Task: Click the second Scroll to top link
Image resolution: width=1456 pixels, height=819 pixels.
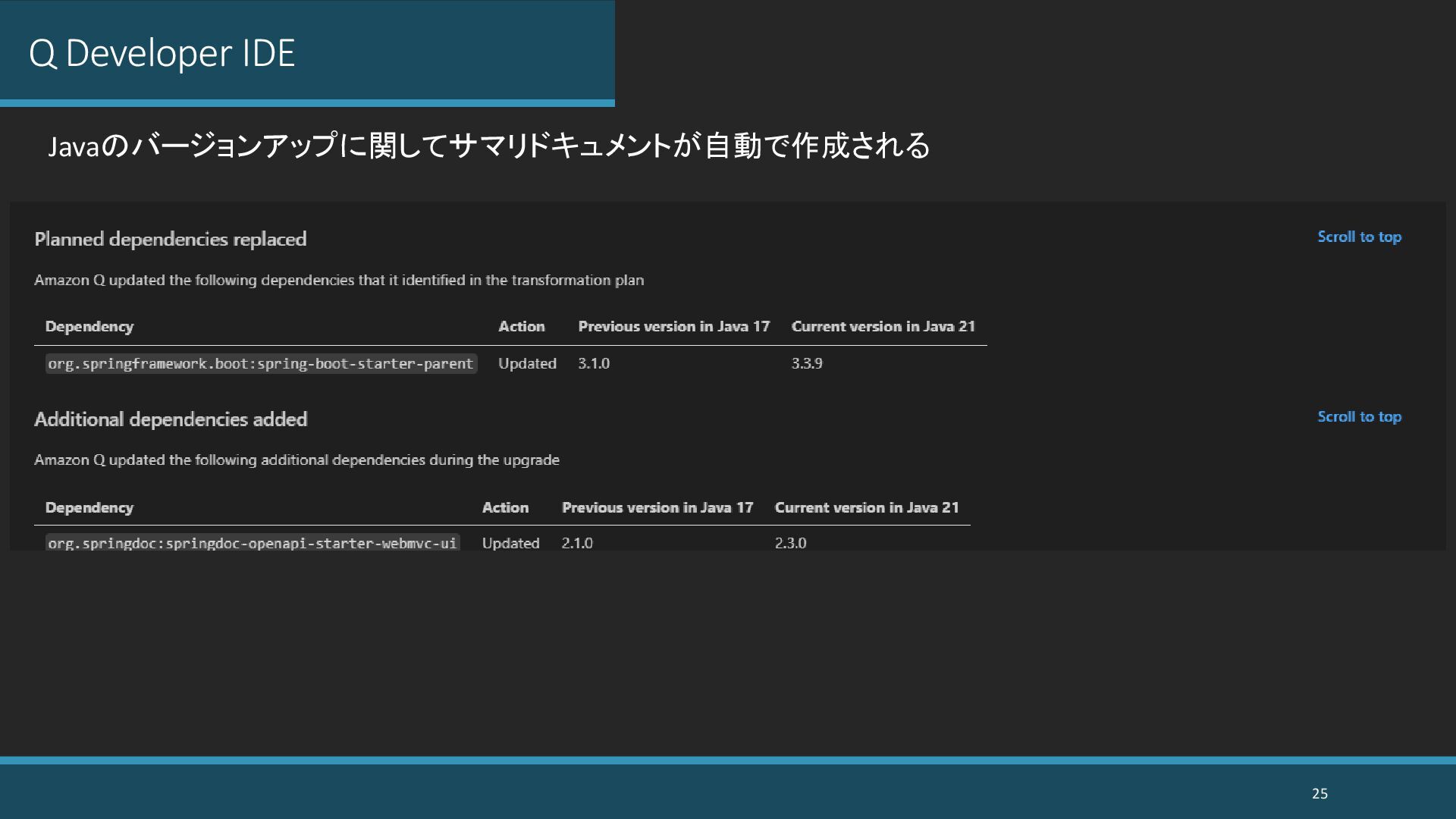Action: click(1359, 416)
